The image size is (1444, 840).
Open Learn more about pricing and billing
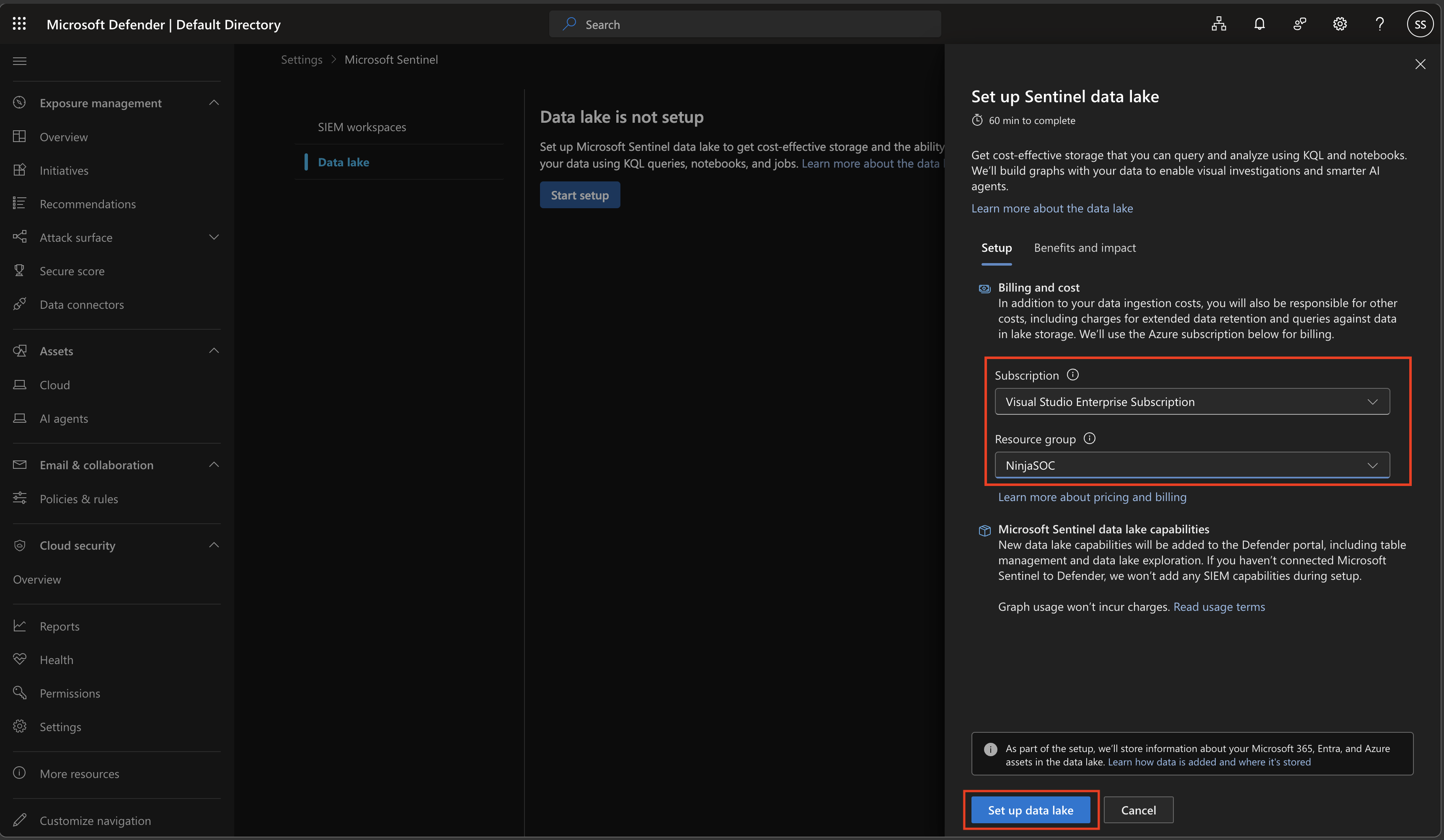pyautogui.click(x=1092, y=497)
